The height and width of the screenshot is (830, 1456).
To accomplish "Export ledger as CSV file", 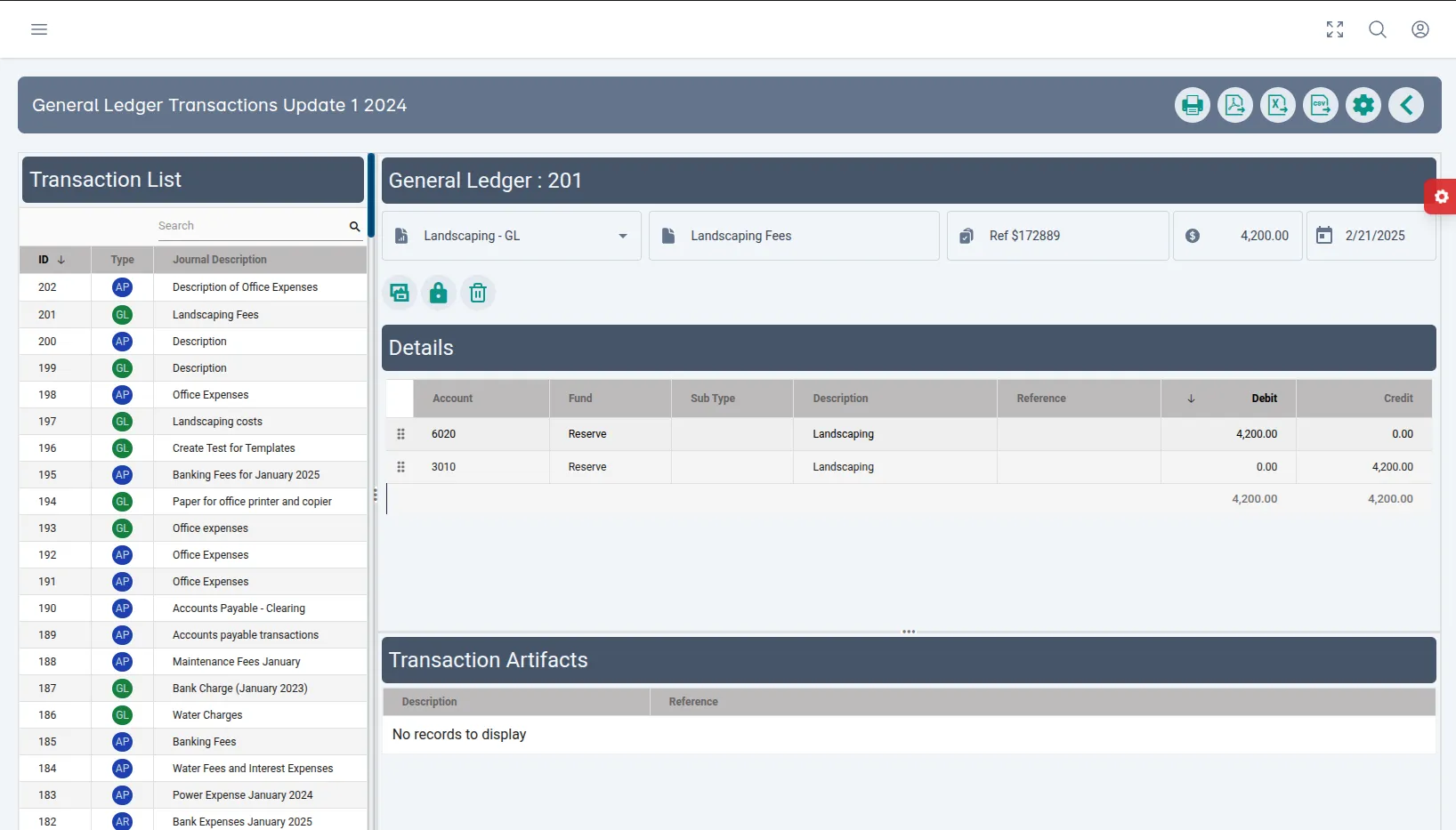I will pos(1320,106).
